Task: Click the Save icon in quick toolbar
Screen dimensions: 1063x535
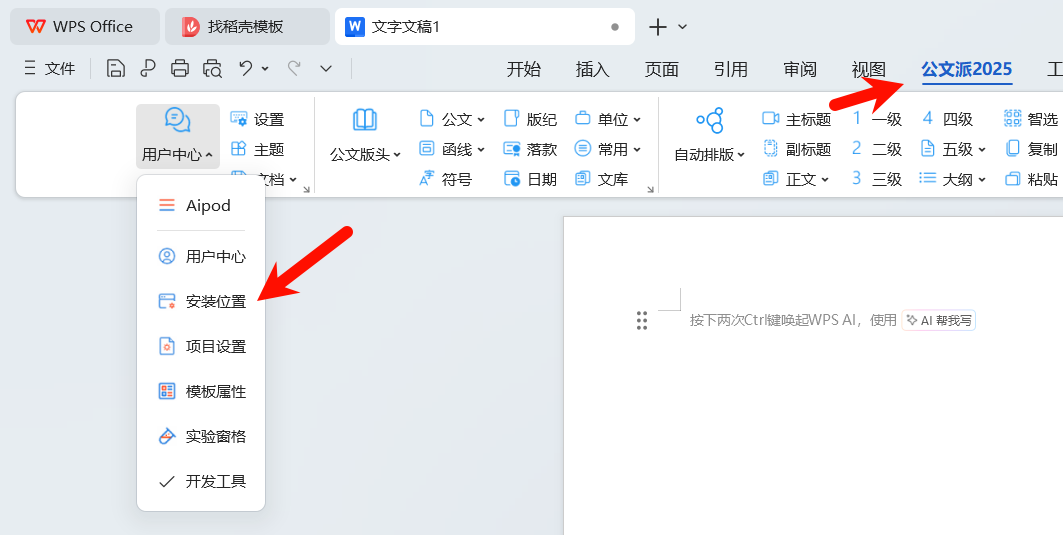Action: [x=116, y=68]
